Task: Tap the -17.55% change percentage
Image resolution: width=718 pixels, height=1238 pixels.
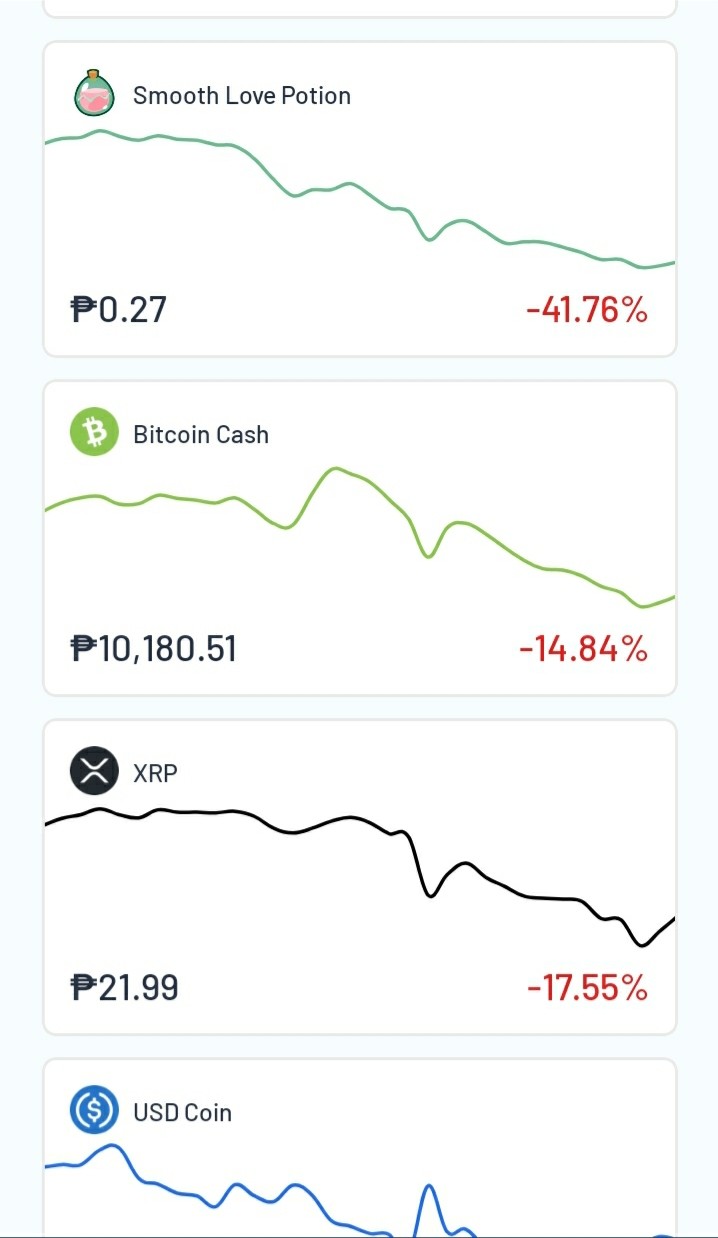Action: [x=587, y=989]
